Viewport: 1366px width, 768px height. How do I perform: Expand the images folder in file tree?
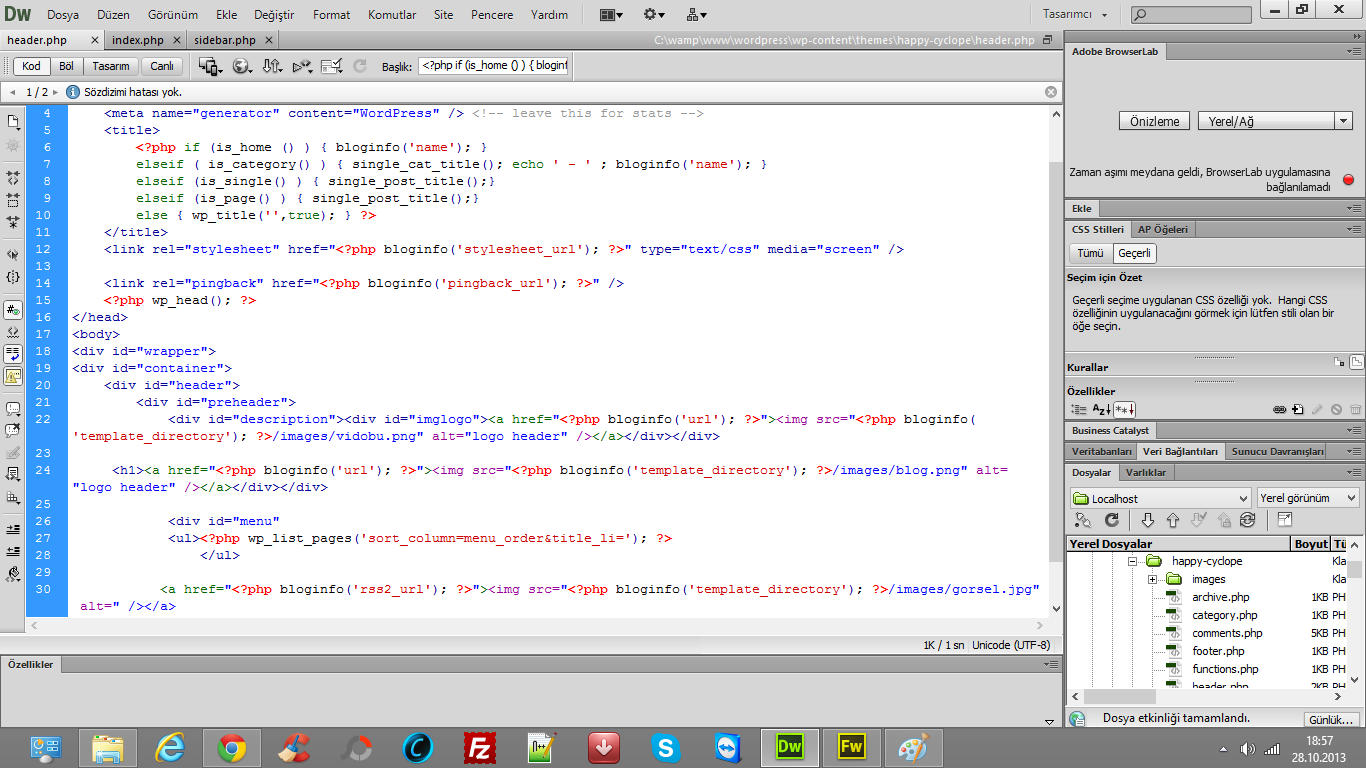(x=1152, y=579)
